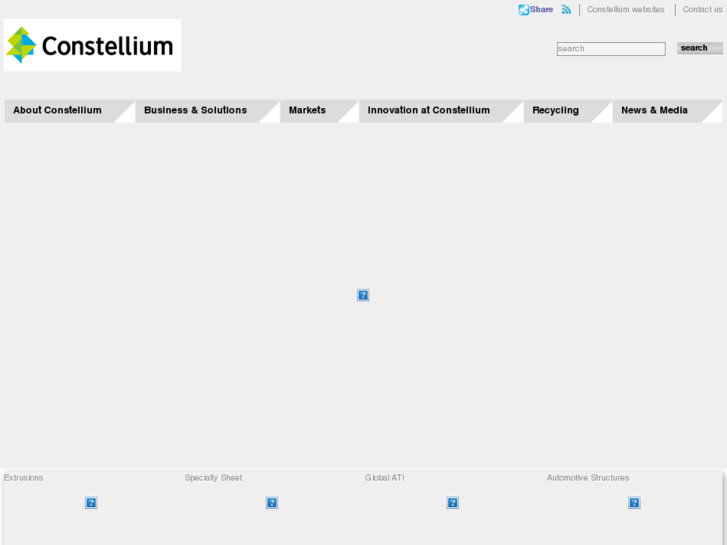Expand the Markets menu

click(308, 111)
